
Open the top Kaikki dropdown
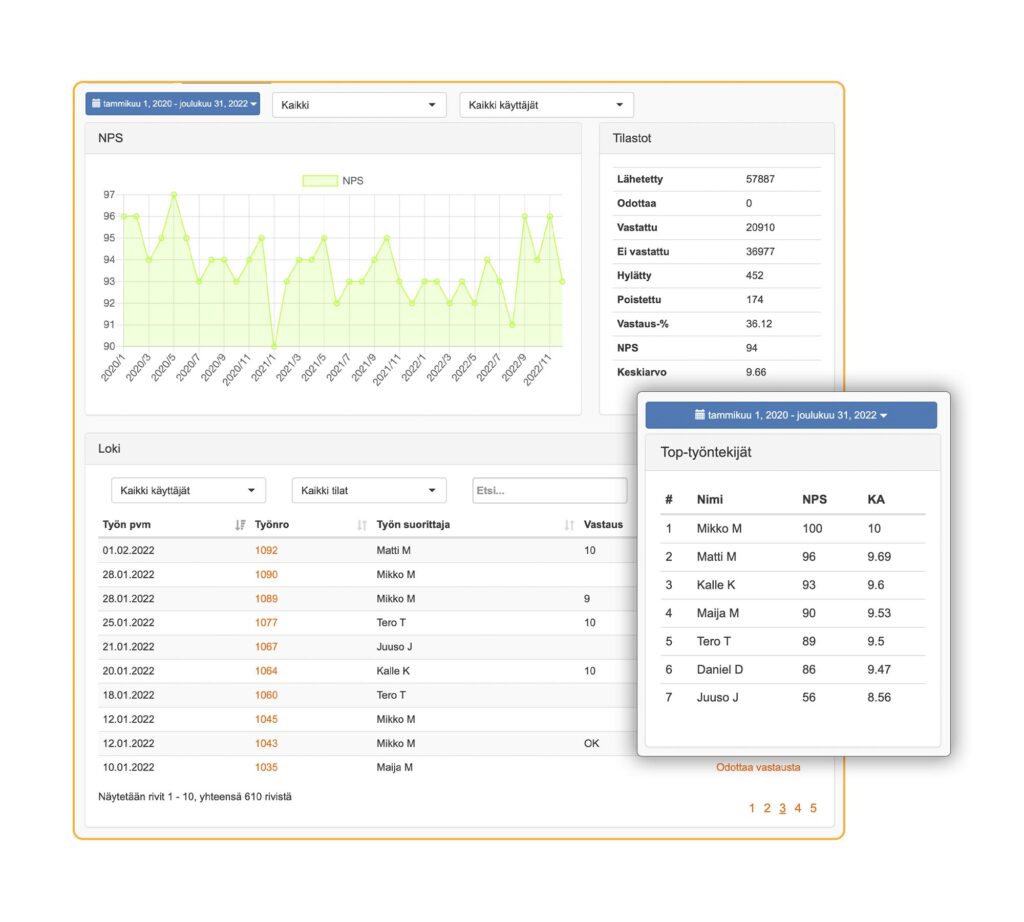tap(359, 105)
